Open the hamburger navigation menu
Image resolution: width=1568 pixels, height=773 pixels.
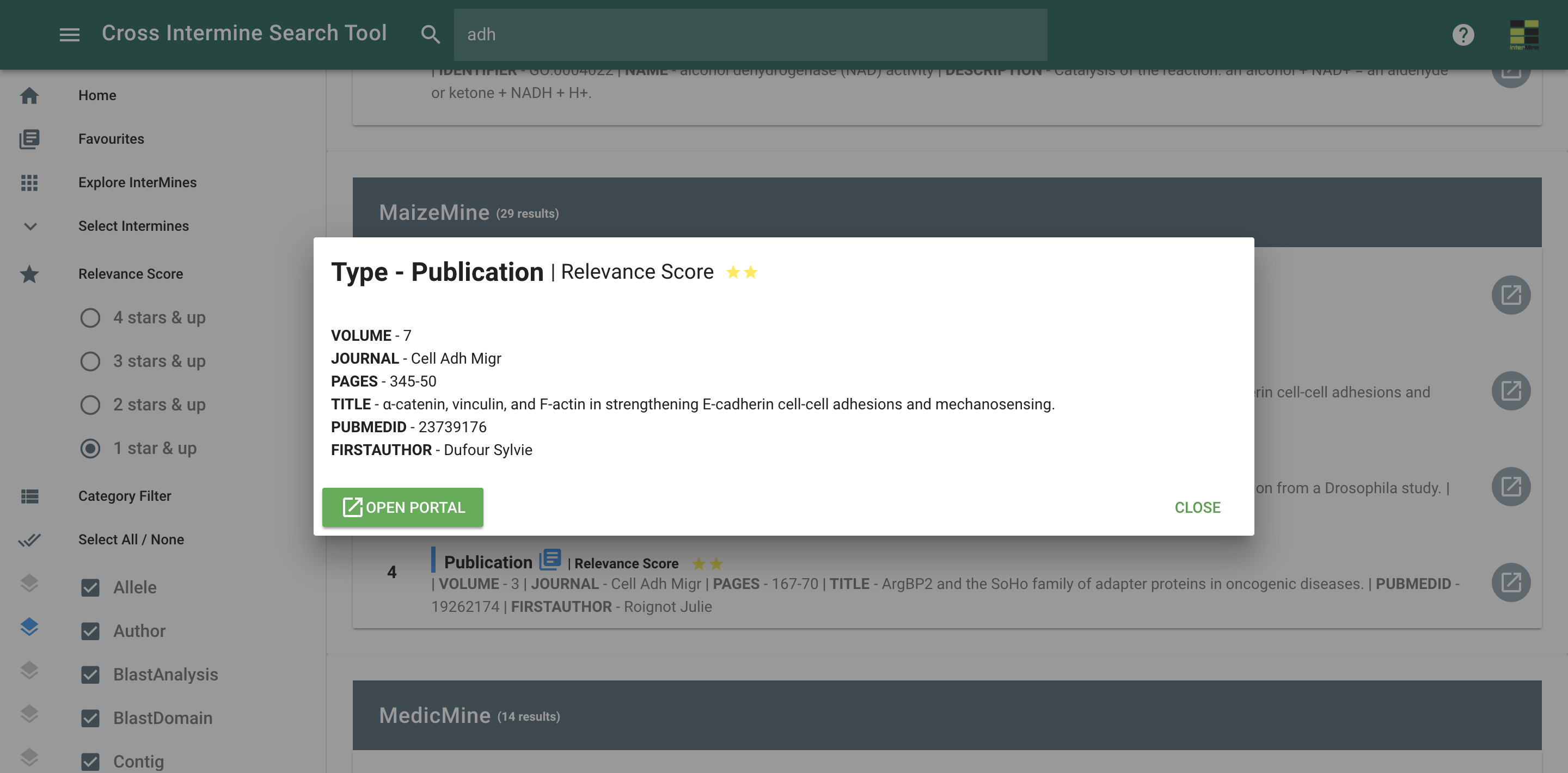69,34
